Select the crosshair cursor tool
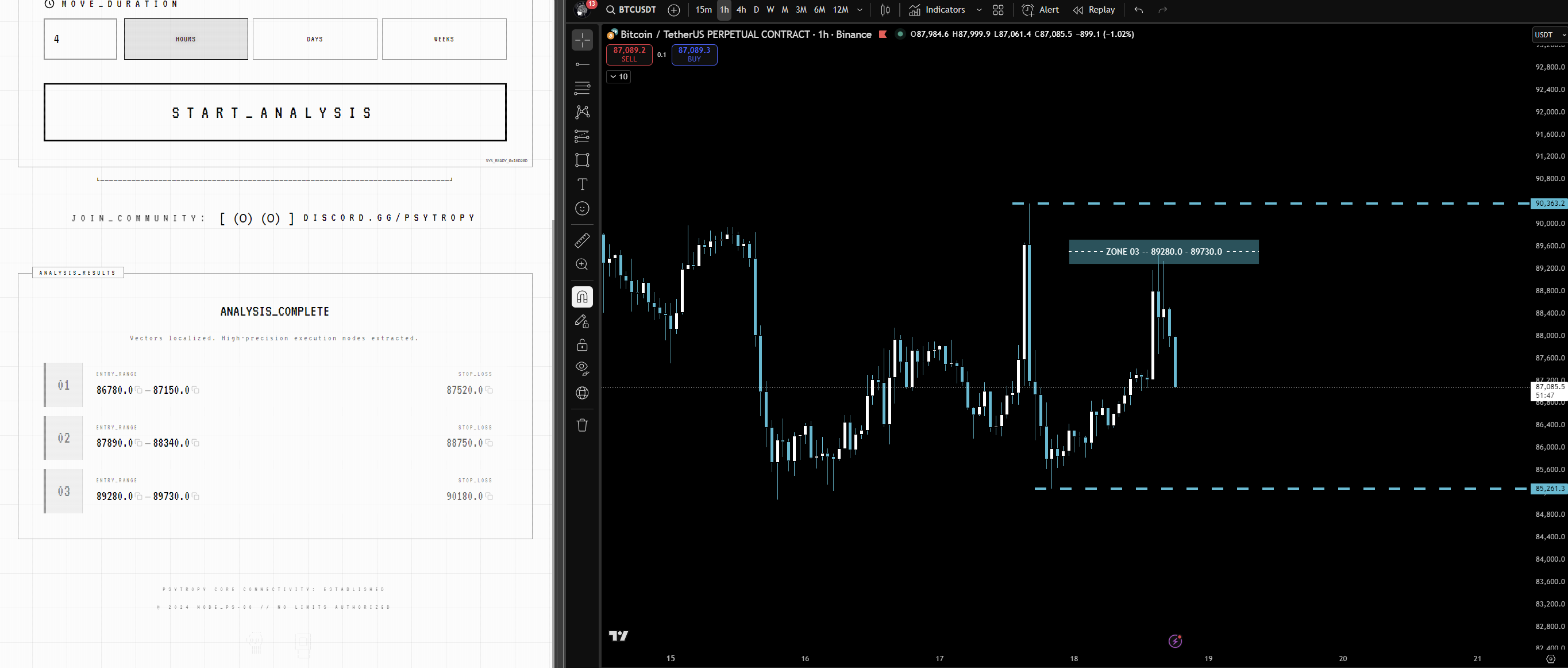This screenshot has width=1568, height=668. [582, 39]
